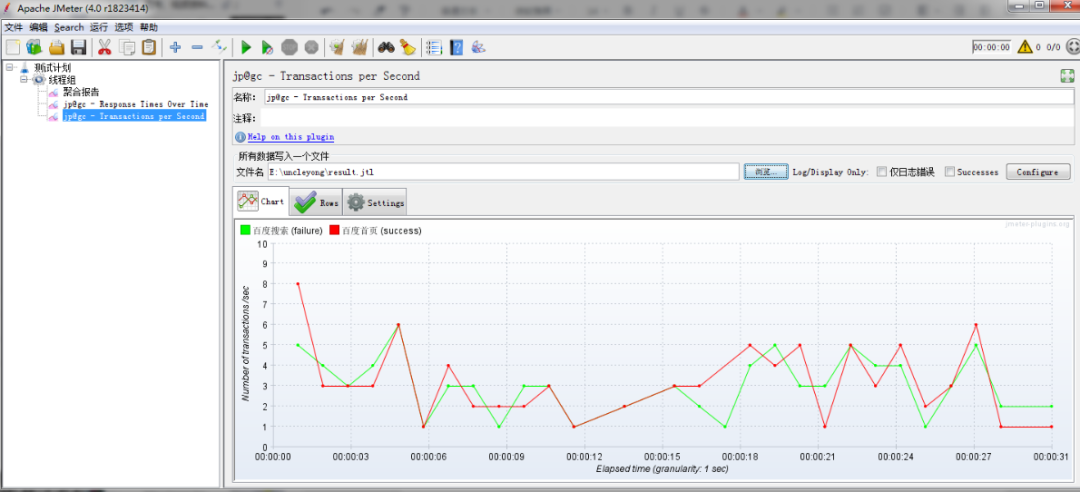Viewport: 1080px width, 492px height.
Task: Copy the selected element
Action: point(127,47)
